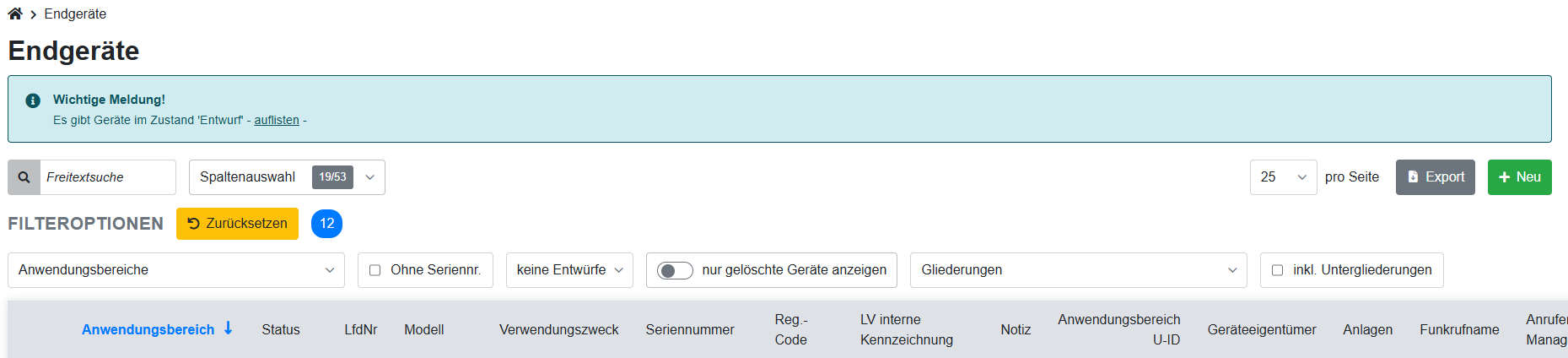Toggle nur gelöschte Geräte anzeigen switch
This screenshot has height=358, width=1568.
pyautogui.click(x=675, y=270)
